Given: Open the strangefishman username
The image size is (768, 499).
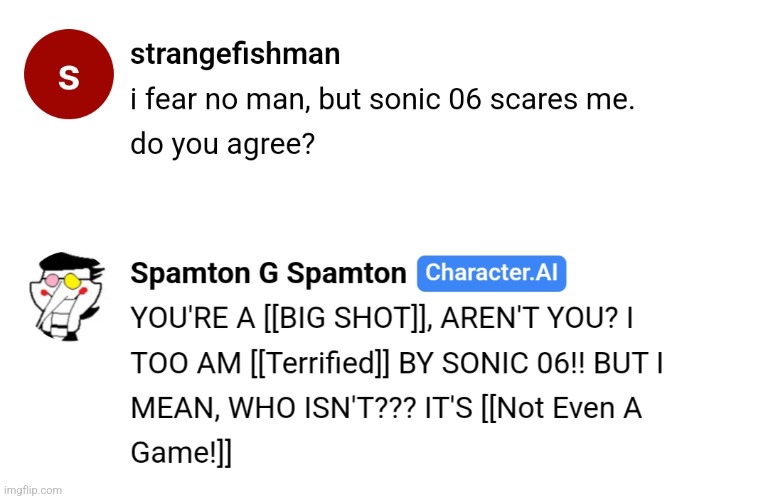Looking at the screenshot, I should pos(235,54).
